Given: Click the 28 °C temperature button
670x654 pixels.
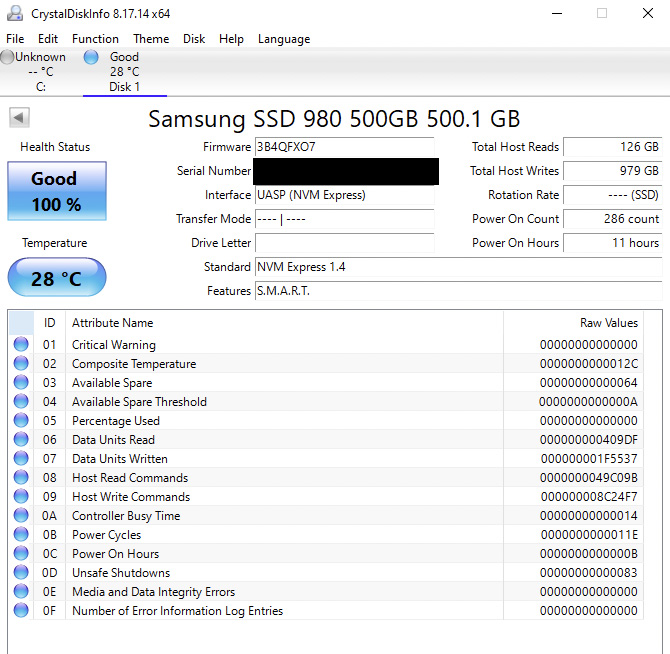Looking at the screenshot, I should click(56, 278).
